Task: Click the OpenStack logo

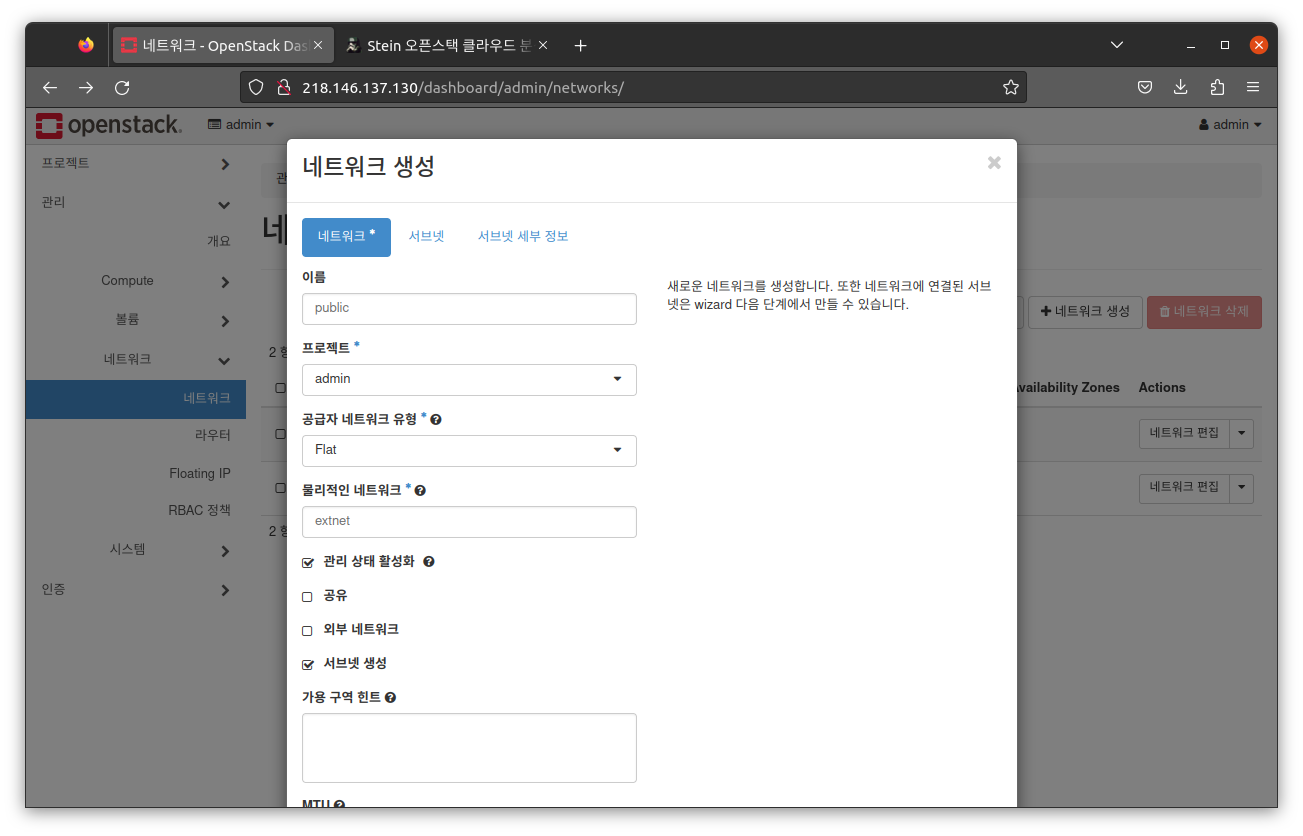Action: click(108, 125)
